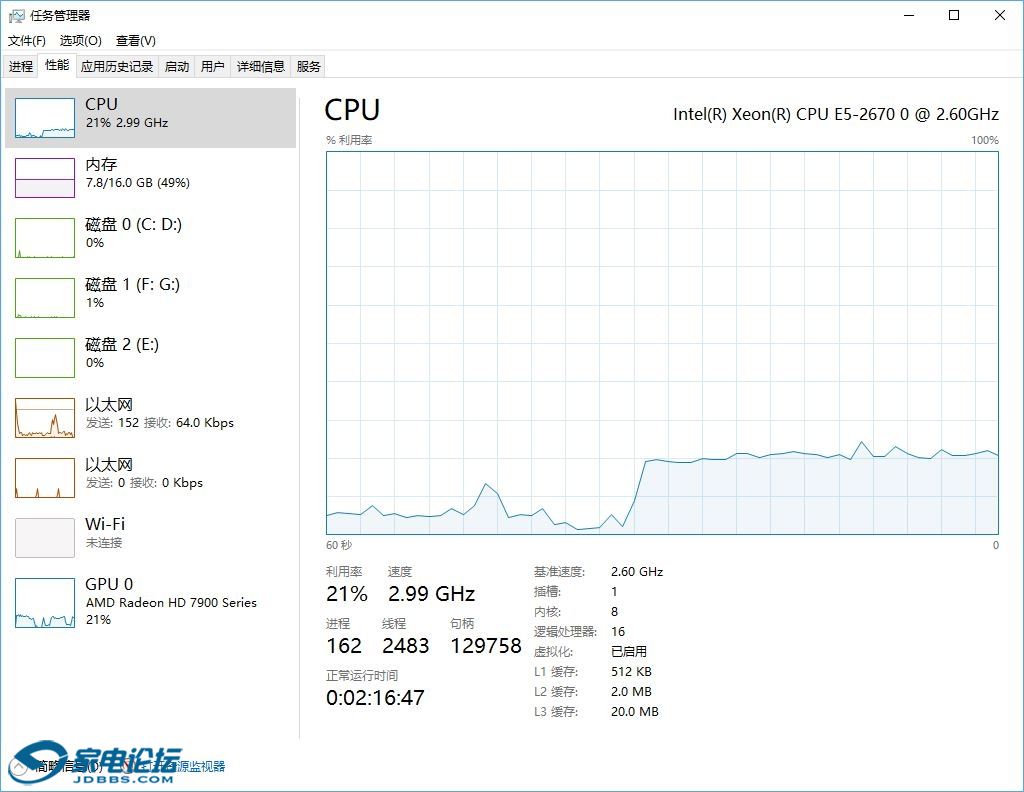Click the 内存 memory graph thumbnail
The width and height of the screenshot is (1024, 792).
pos(45,178)
